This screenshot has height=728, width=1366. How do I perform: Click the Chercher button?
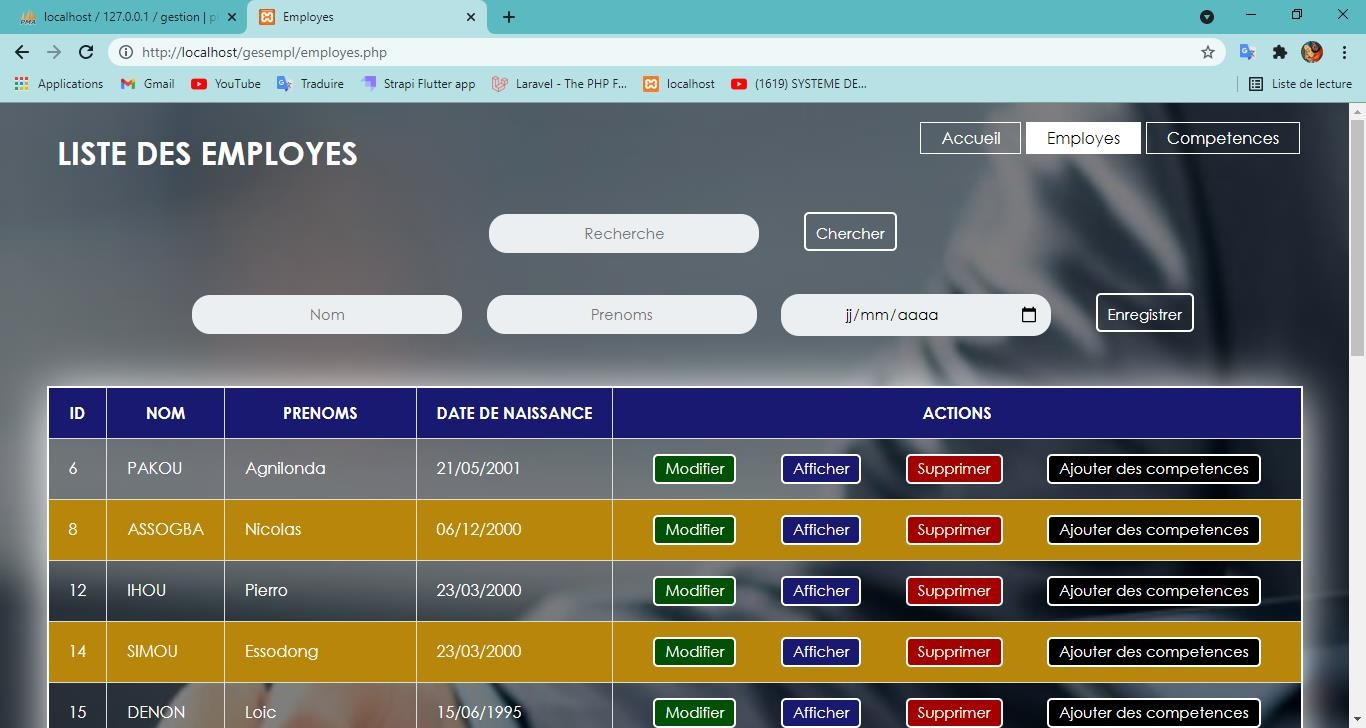[850, 232]
